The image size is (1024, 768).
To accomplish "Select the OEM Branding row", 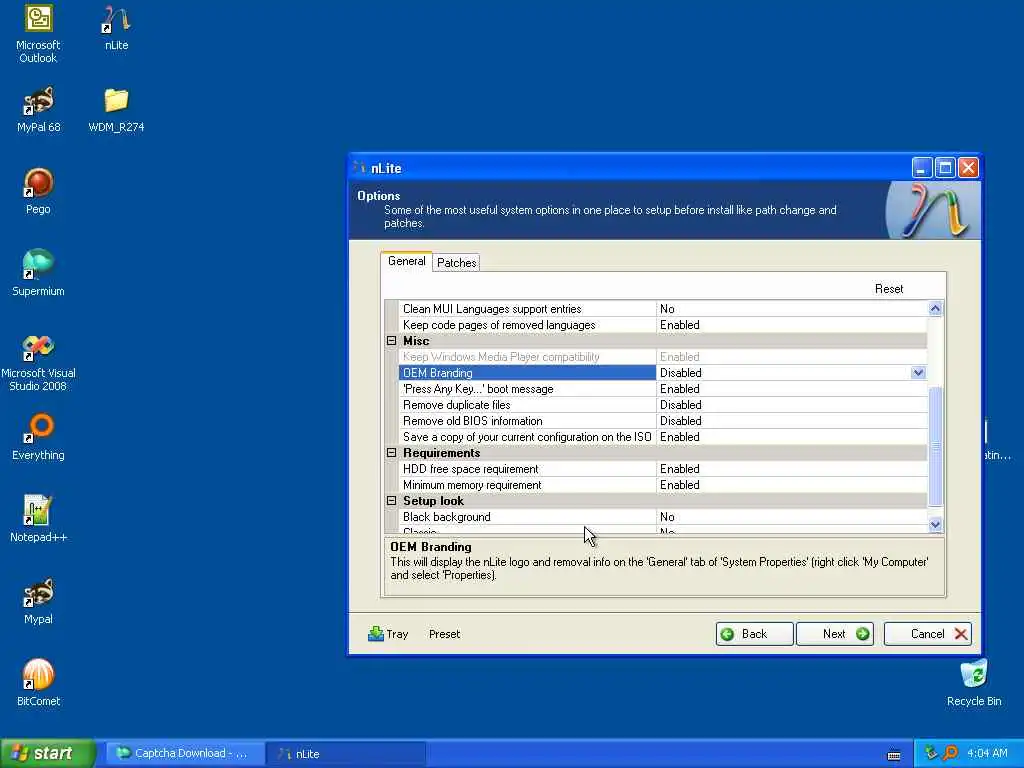I will pos(662,372).
